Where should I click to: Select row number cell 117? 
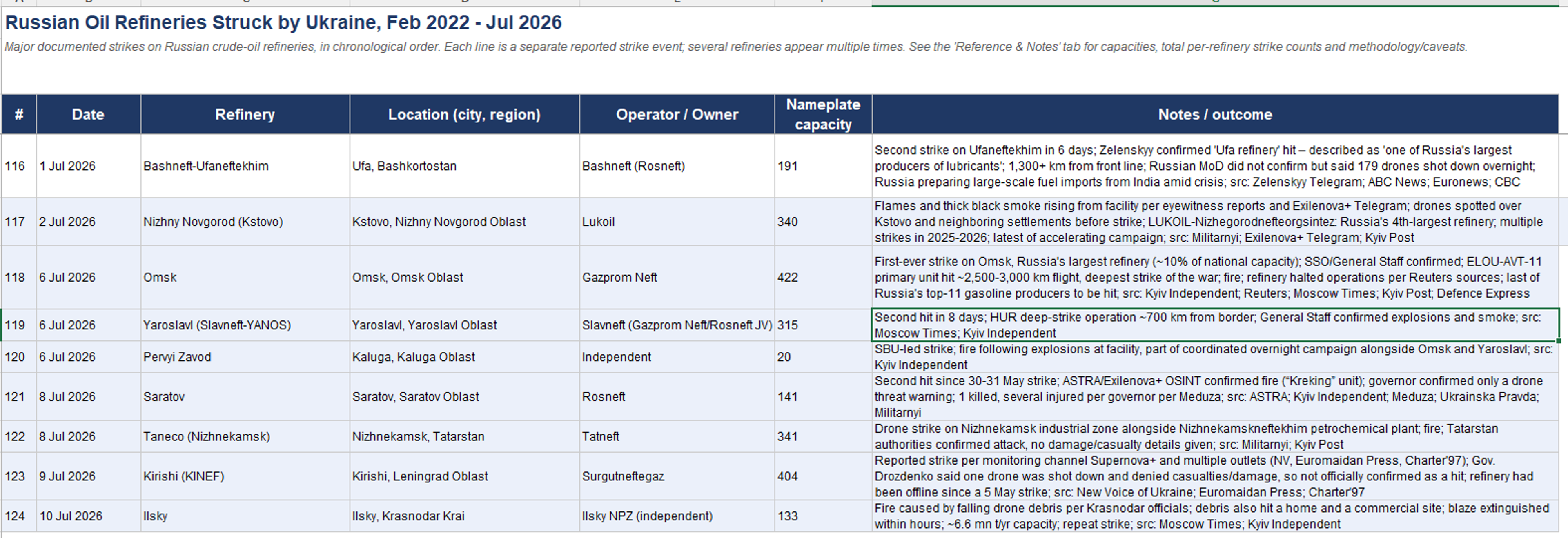[x=19, y=222]
